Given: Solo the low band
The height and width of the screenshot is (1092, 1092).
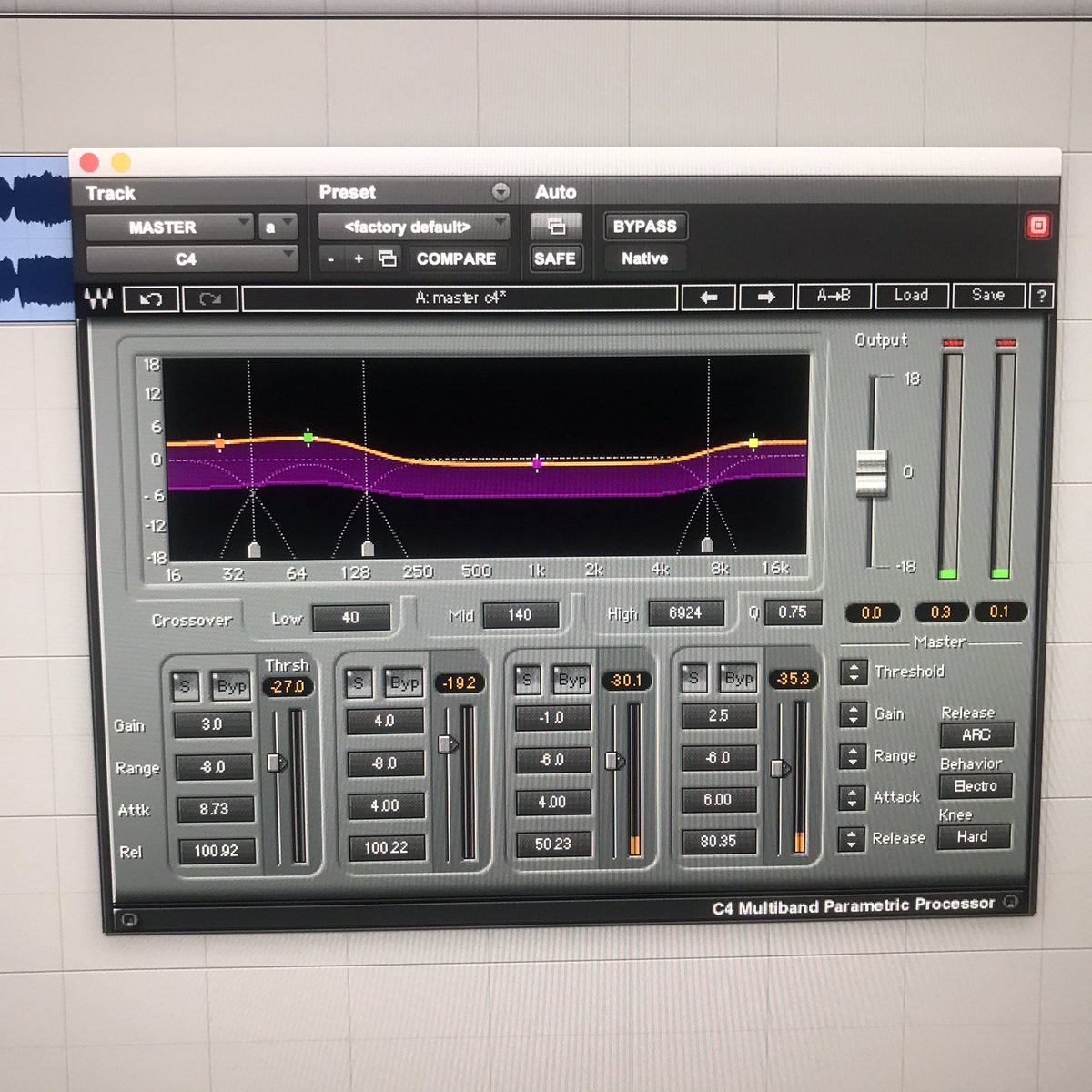Looking at the screenshot, I should (x=186, y=686).
